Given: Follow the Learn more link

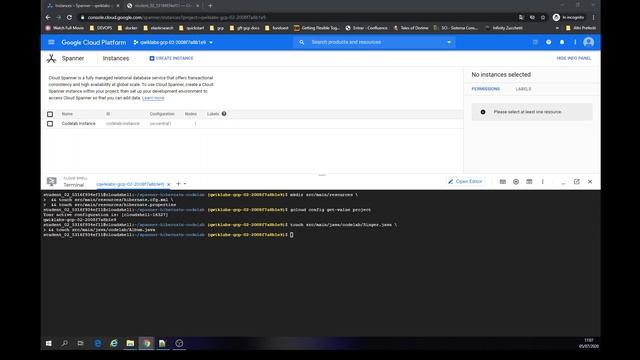Looking at the screenshot, I should 153,98.
